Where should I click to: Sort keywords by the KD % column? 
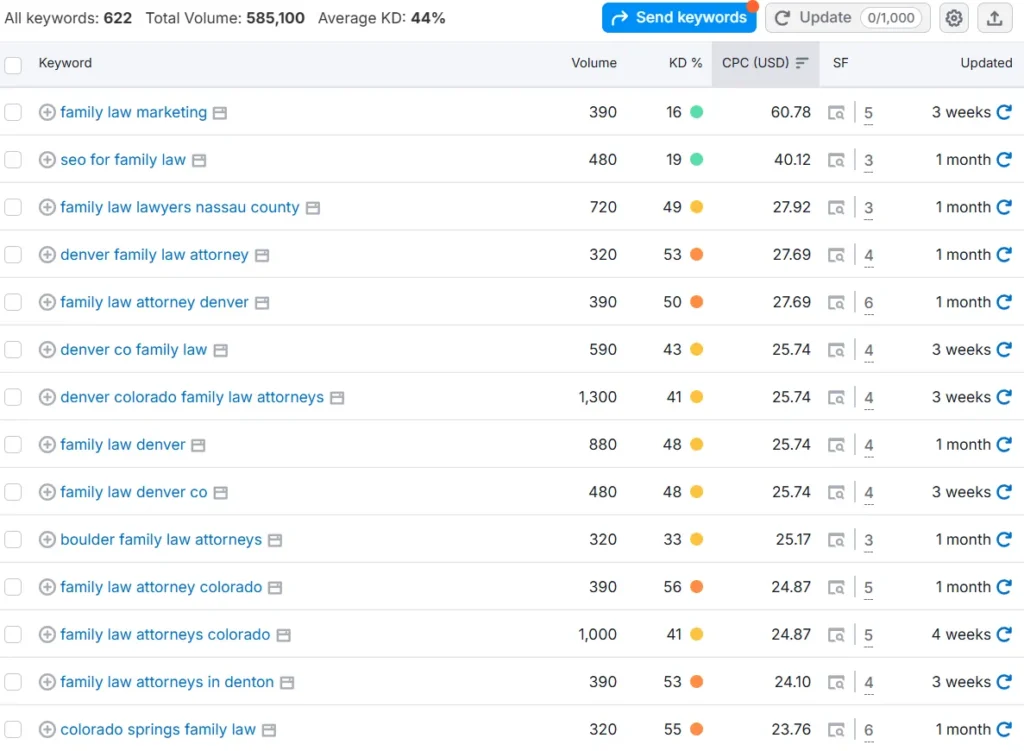click(x=685, y=63)
